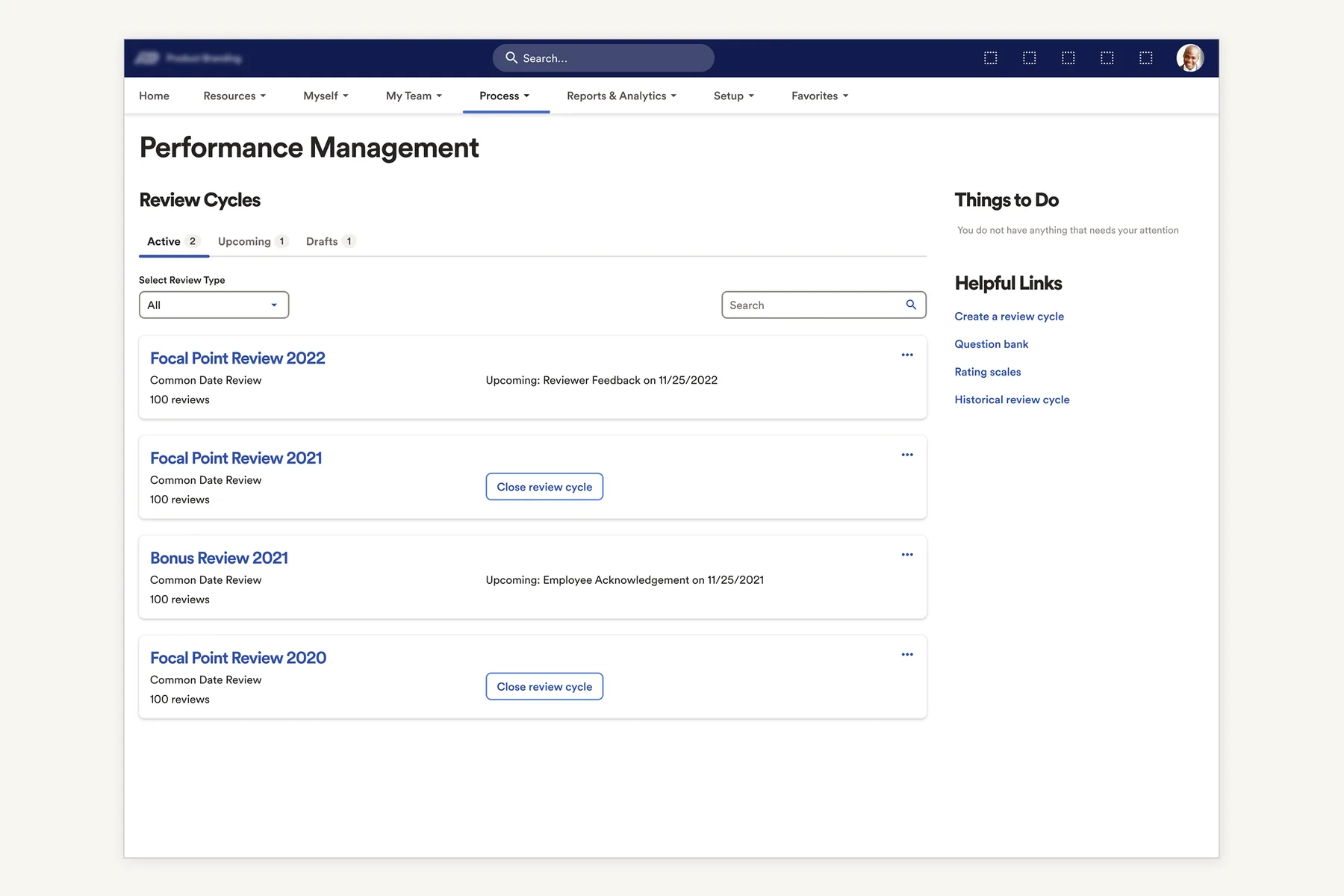Expand the Resources menu
Screen dimensions: 1344x896
(x=234, y=96)
